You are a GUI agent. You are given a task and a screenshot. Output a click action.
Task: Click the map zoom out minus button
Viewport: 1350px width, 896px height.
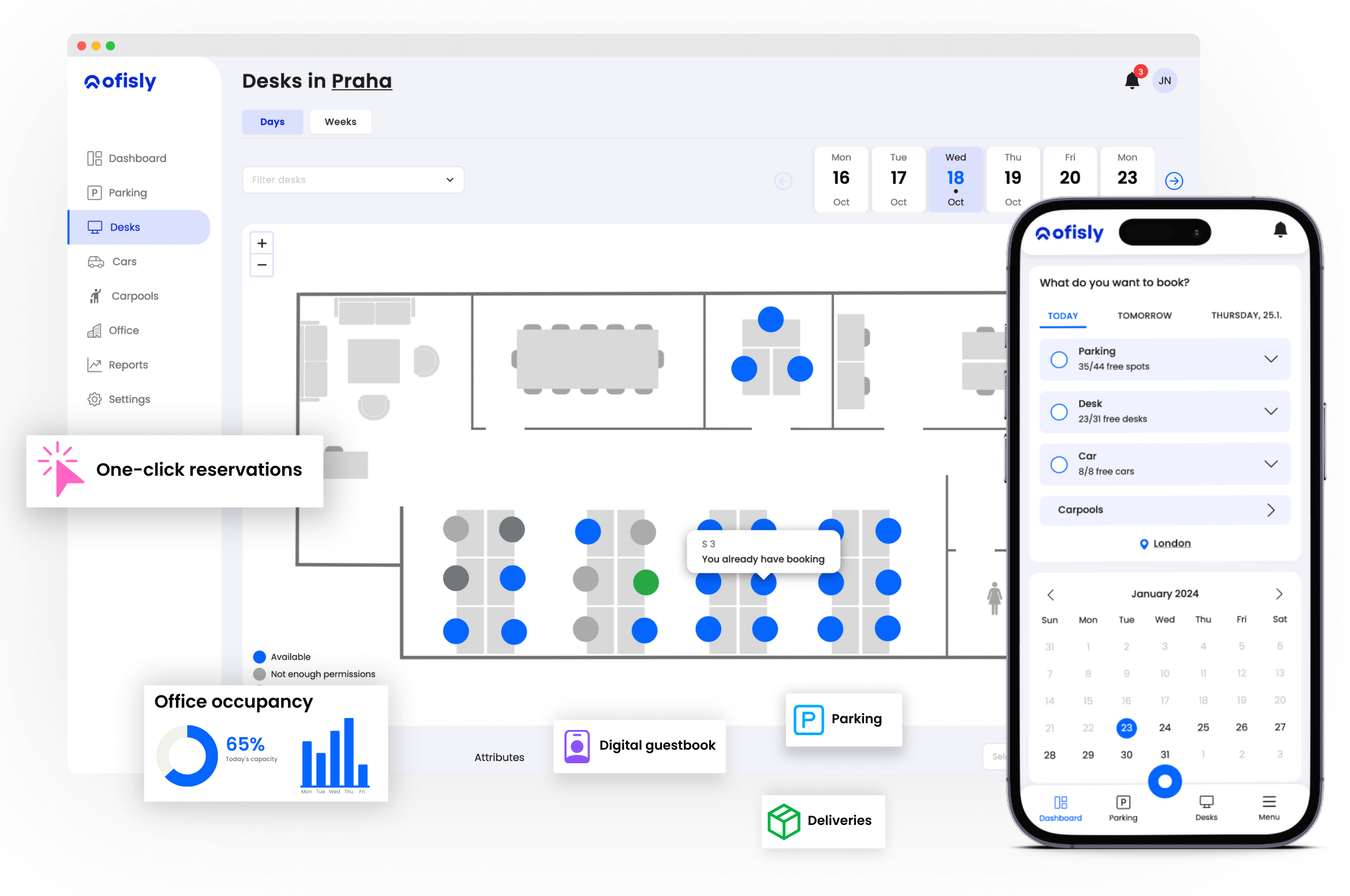click(x=261, y=265)
